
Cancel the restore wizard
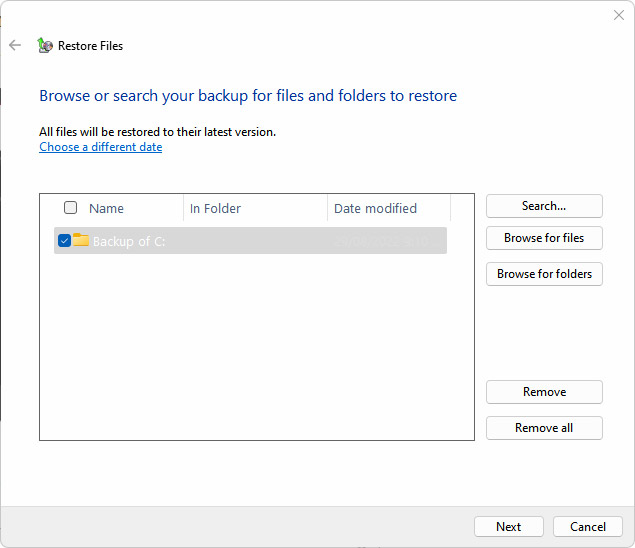click(588, 527)
